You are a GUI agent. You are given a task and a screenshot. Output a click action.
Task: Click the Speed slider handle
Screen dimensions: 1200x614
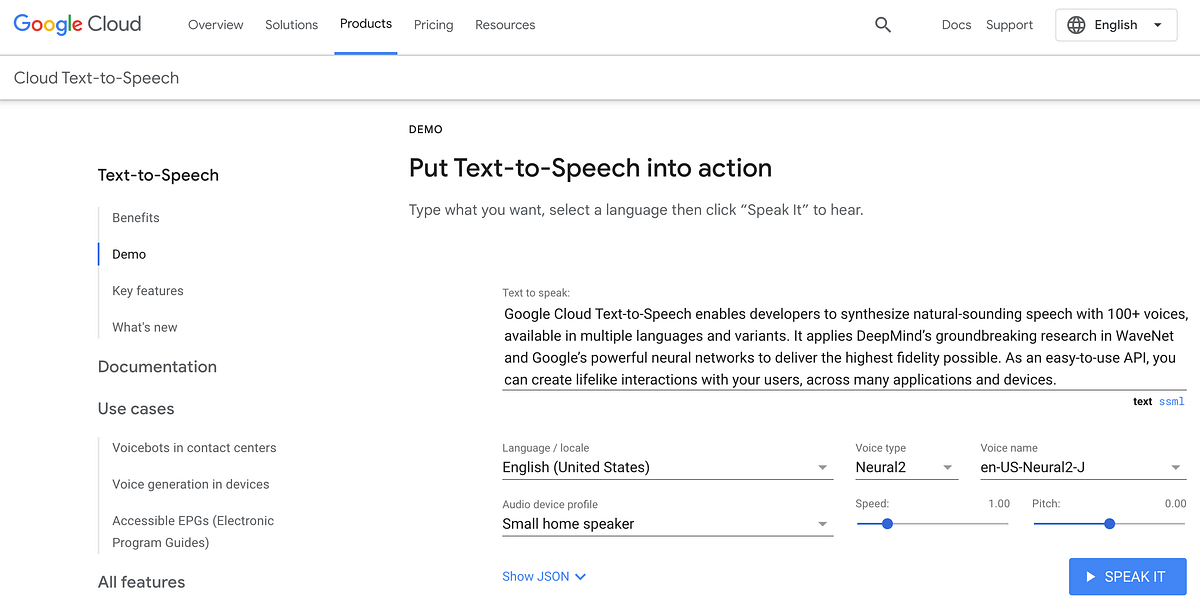pyautogui.click(x=887, y=524)
